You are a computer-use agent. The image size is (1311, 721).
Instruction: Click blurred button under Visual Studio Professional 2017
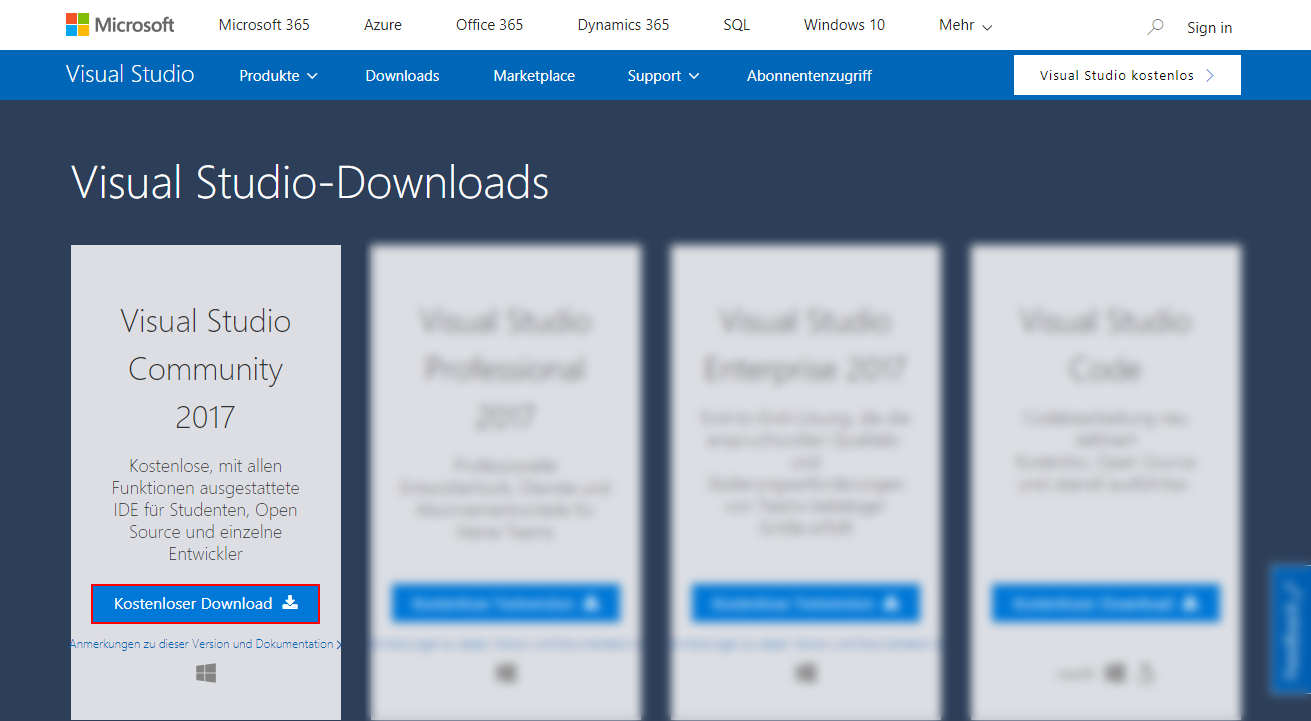[x=505, y=603]
